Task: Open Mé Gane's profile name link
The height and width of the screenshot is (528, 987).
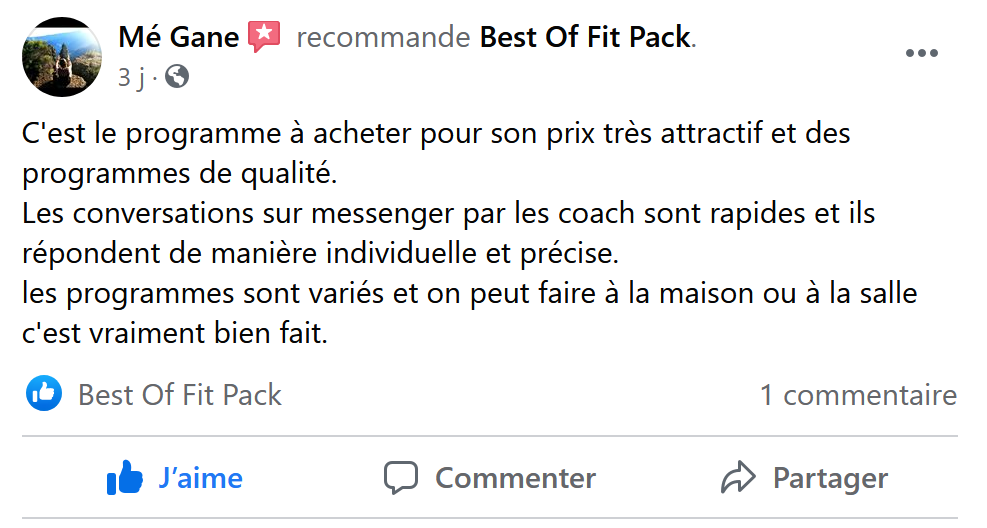Action: 179,38
